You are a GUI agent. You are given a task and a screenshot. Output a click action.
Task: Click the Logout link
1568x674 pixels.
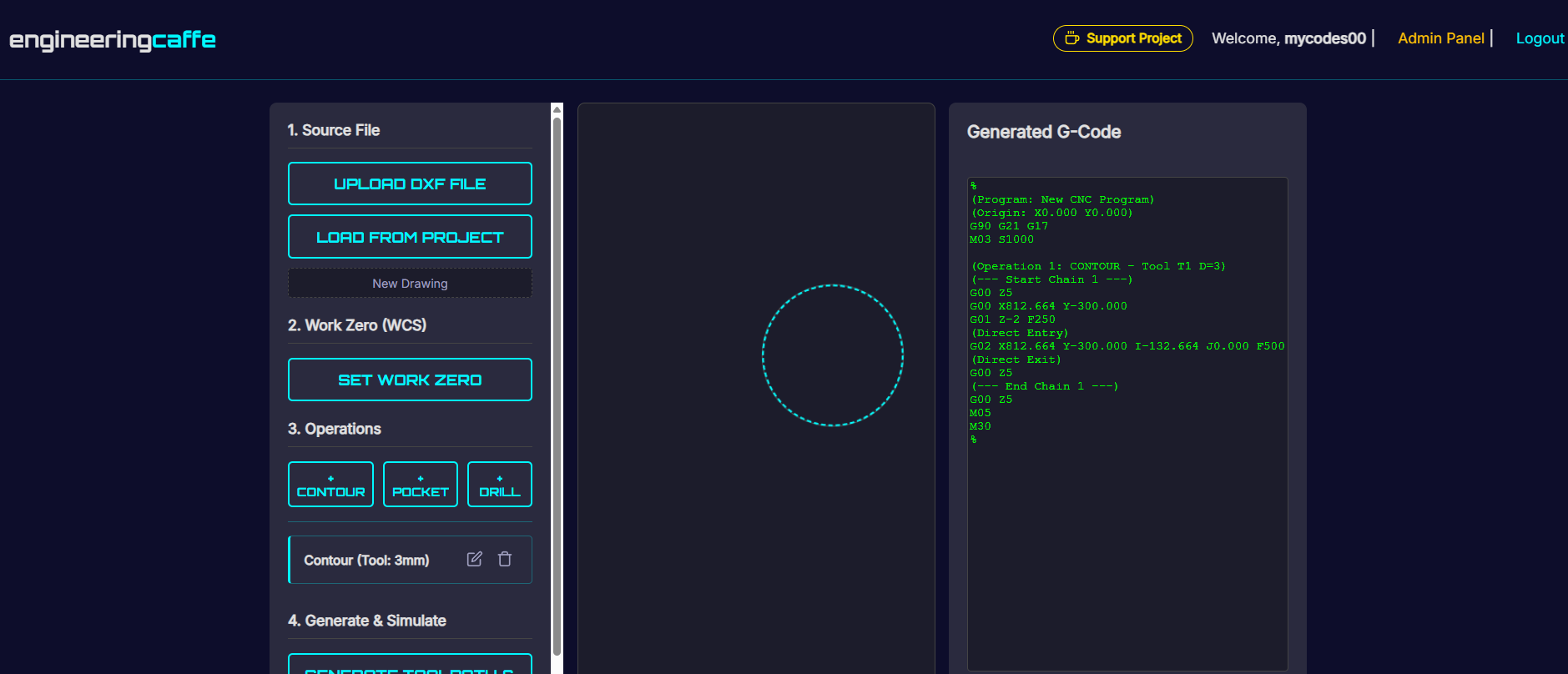(x=1540, y=38)
